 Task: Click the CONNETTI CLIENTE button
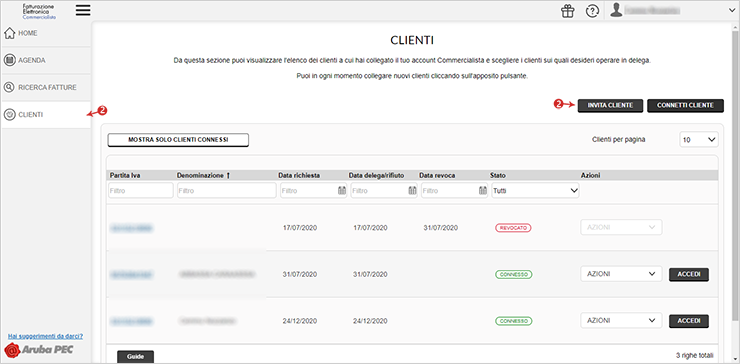[x=685, y=105]
